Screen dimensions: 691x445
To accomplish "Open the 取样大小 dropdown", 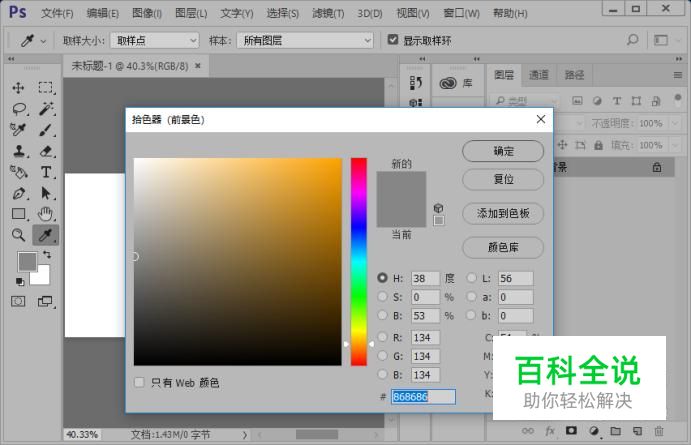I will [x=155, y=41].
